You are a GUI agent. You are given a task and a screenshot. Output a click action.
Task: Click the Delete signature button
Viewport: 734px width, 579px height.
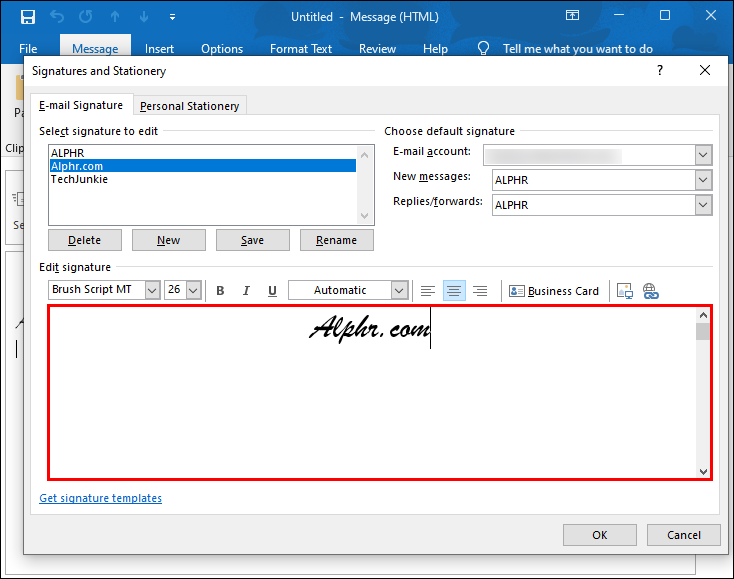[x=85, y=240]
